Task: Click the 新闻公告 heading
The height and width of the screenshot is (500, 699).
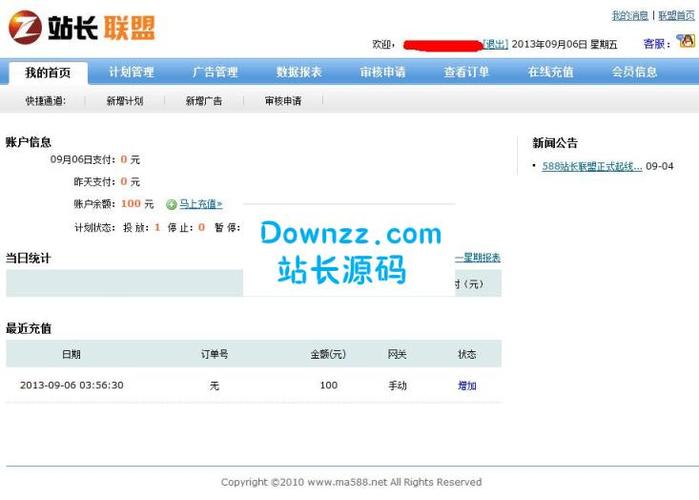Action: tap(555, 143)
